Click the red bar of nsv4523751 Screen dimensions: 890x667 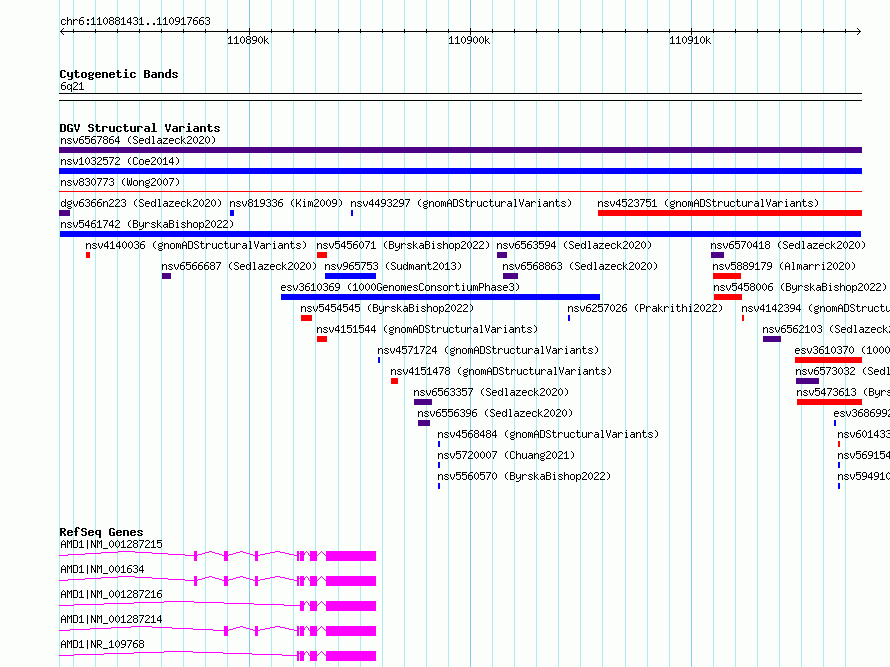[729, 213]
